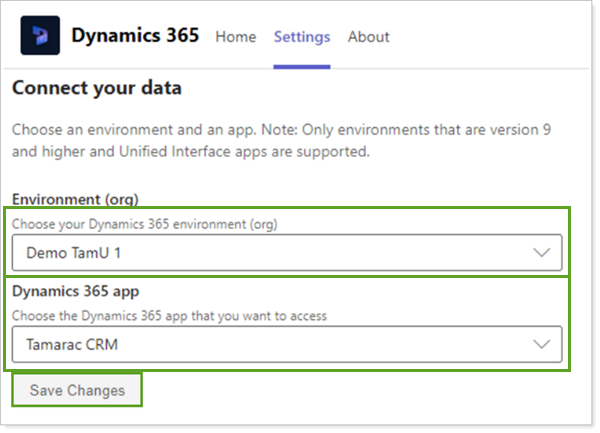Click the Dynamics 365 logo icon
Image resolution: width=600 pixels, height=433 pixels.
[40, 37]
